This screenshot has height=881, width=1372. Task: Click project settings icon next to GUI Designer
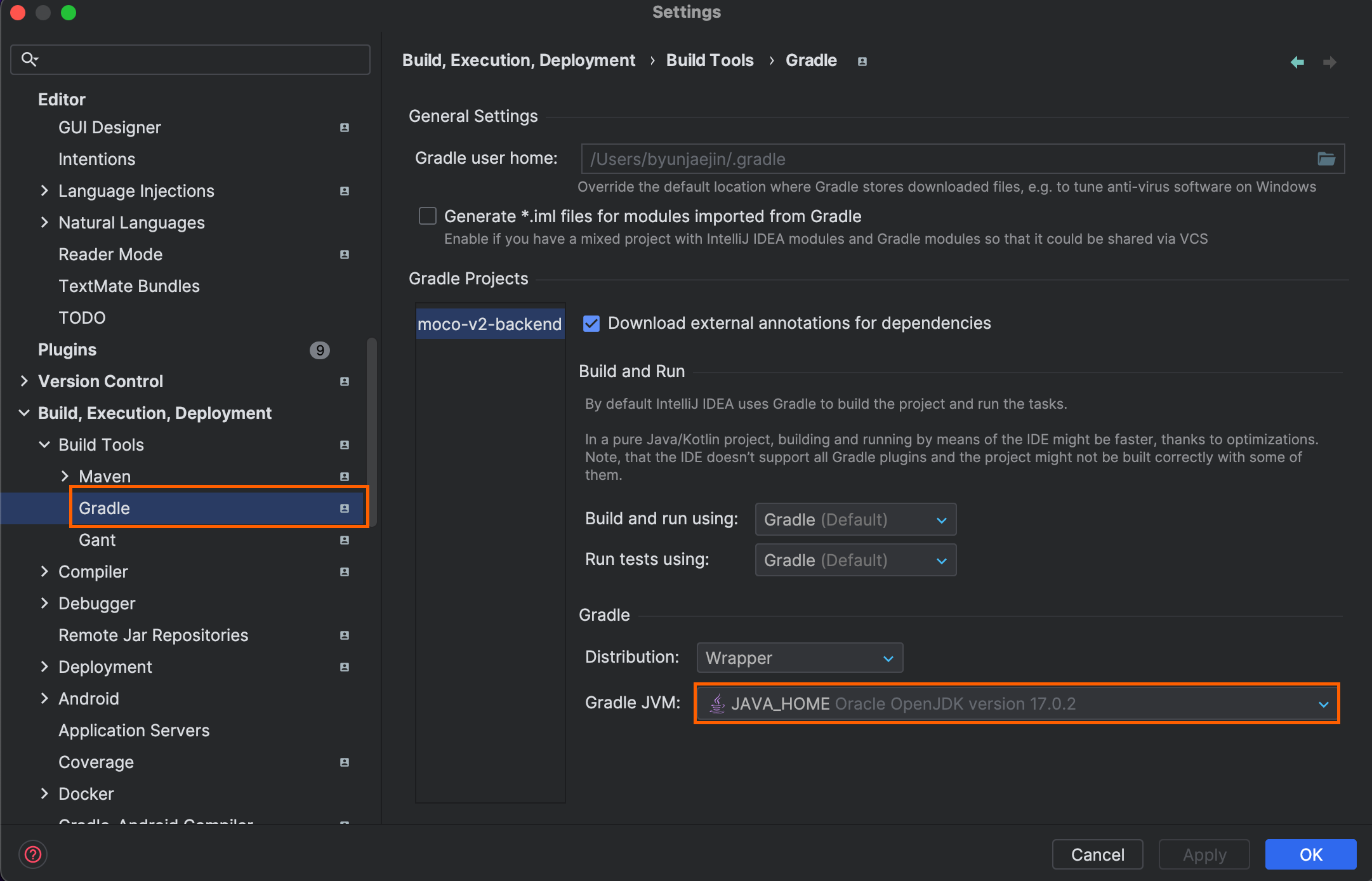click(345, 128)
